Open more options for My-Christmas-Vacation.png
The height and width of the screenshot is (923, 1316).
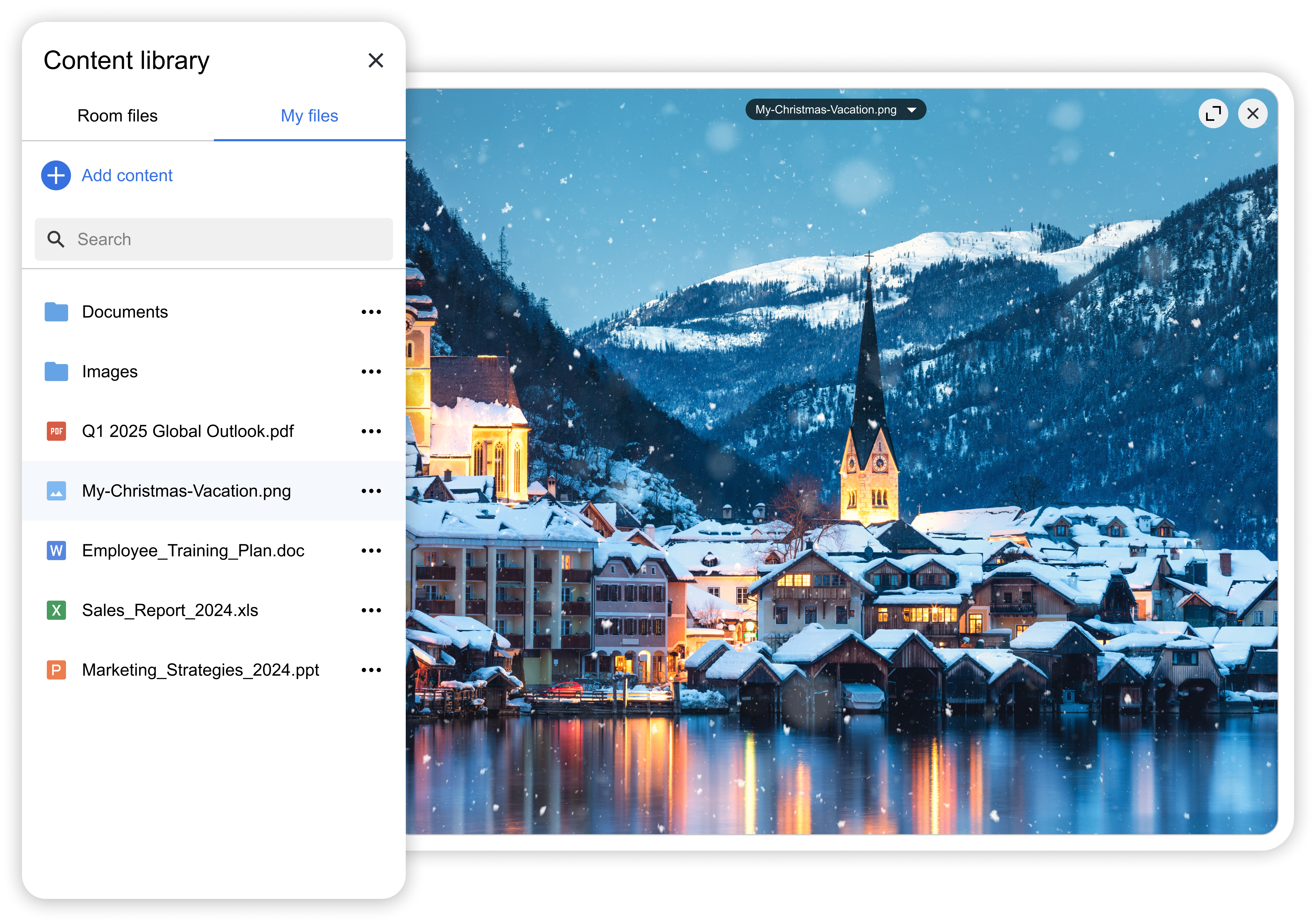tap(371, 491)
